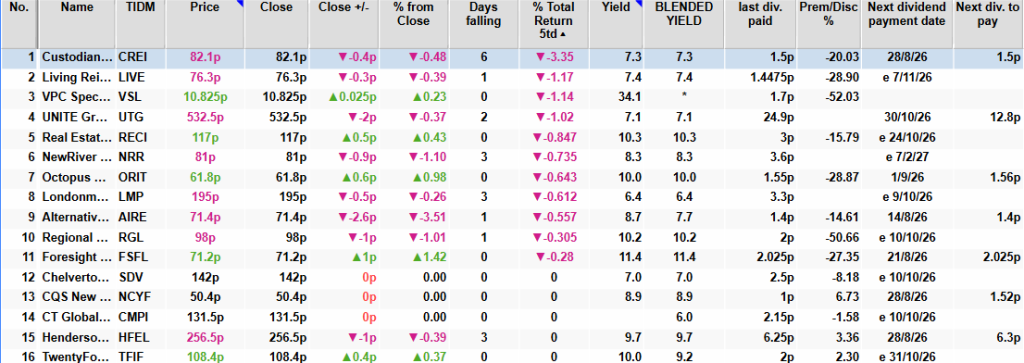
Task: Select the TFIF ticker cell
Action: 131,356
